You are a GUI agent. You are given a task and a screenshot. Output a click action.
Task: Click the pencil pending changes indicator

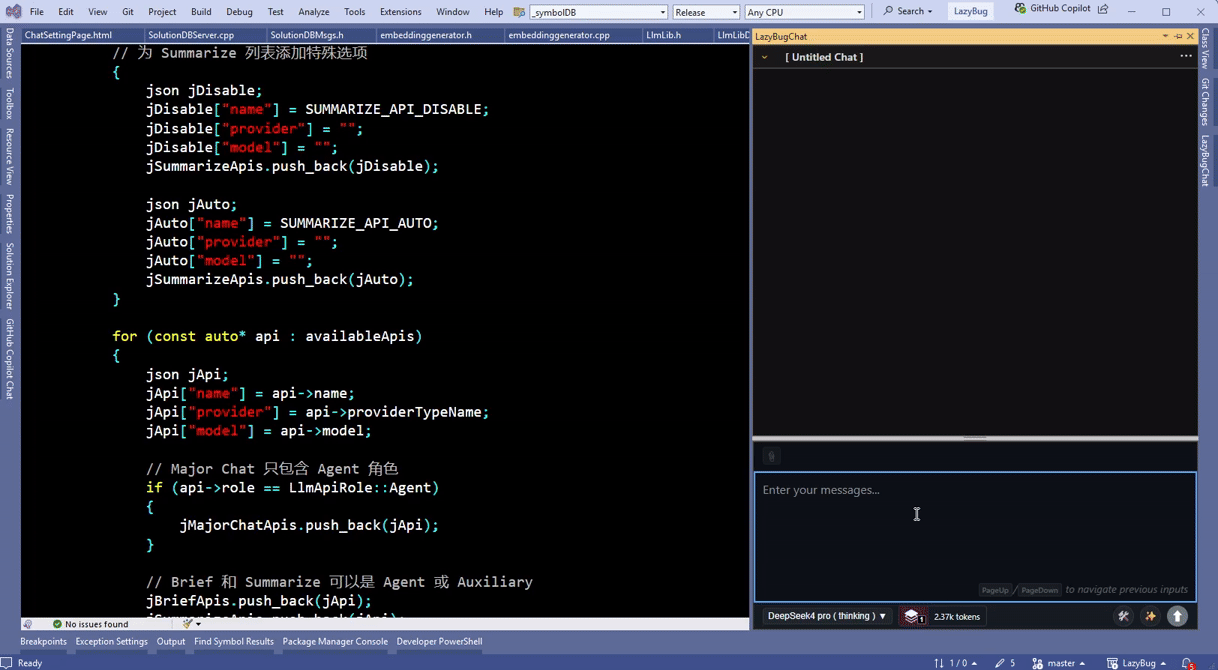[1004, 663]
